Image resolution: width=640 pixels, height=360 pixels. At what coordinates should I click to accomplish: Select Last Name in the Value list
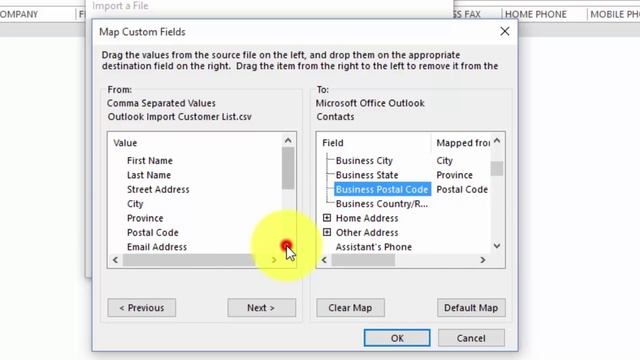tap(149, 175)
